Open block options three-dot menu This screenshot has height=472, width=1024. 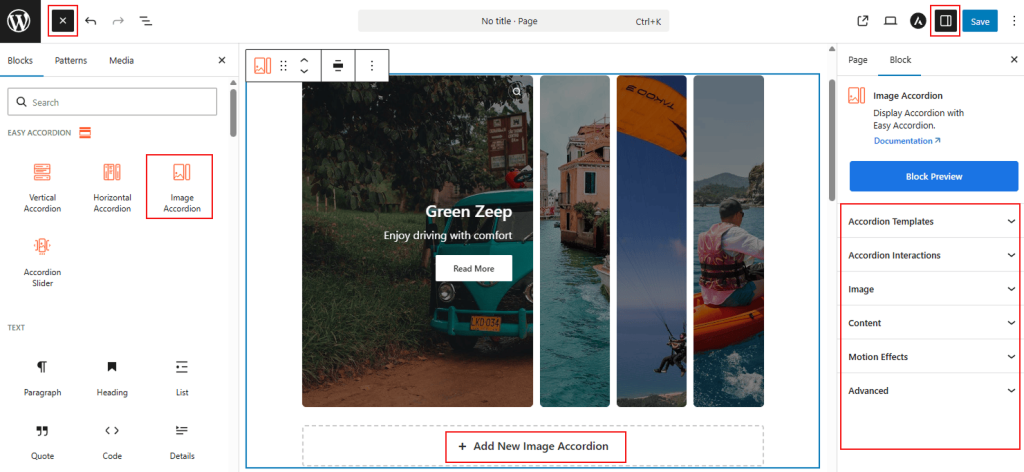(372, 66)
